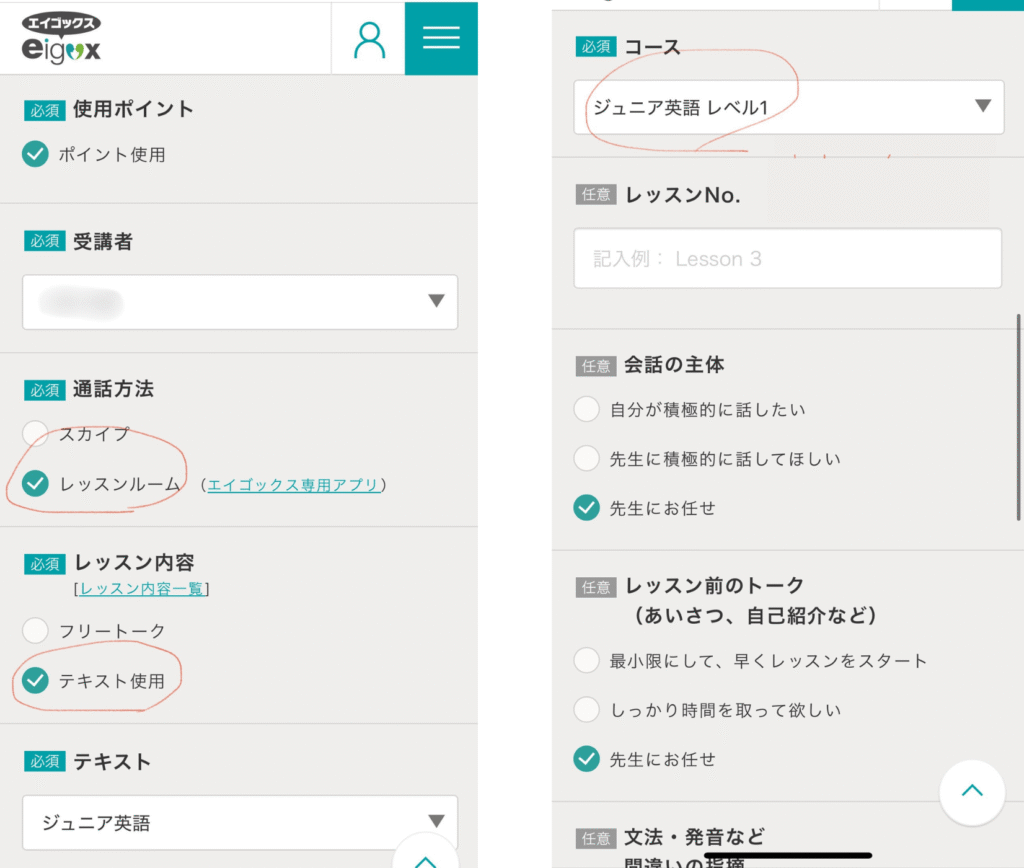Open the エイゴックス専用アプリ link
1024x868 pixels.
[293, 485]
